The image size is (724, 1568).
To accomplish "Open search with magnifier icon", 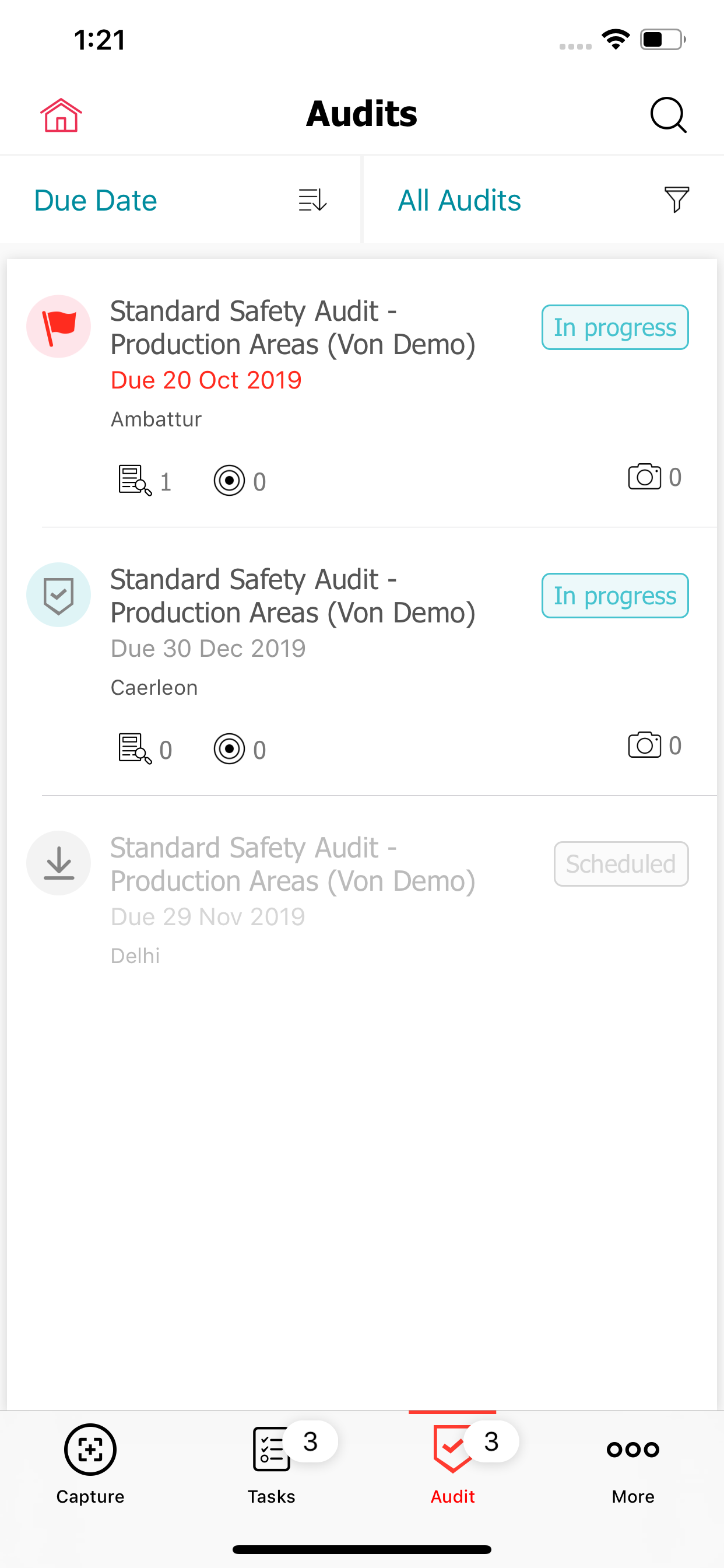I will pos(668,114).
